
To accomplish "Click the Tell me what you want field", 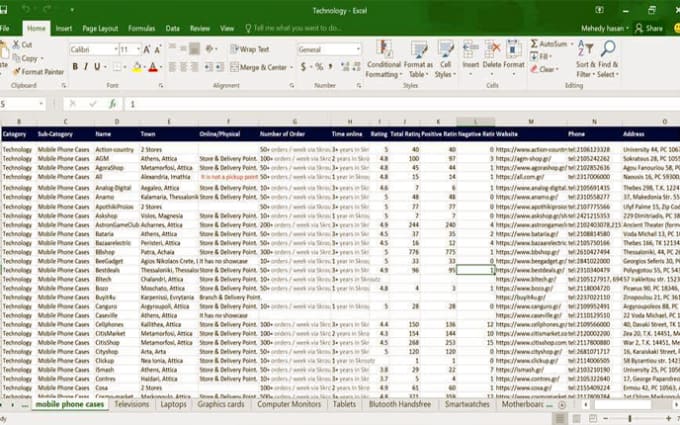I will [x=300, y=29].
